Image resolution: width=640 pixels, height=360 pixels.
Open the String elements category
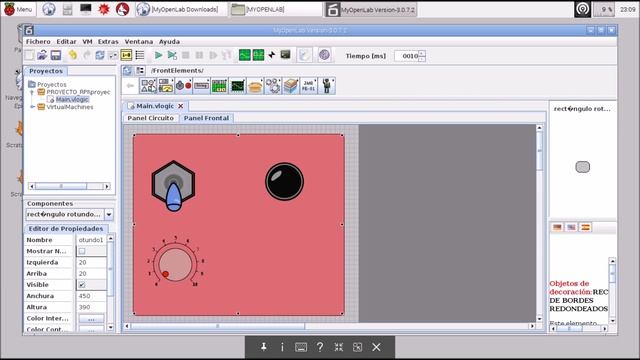click(201, 86)
